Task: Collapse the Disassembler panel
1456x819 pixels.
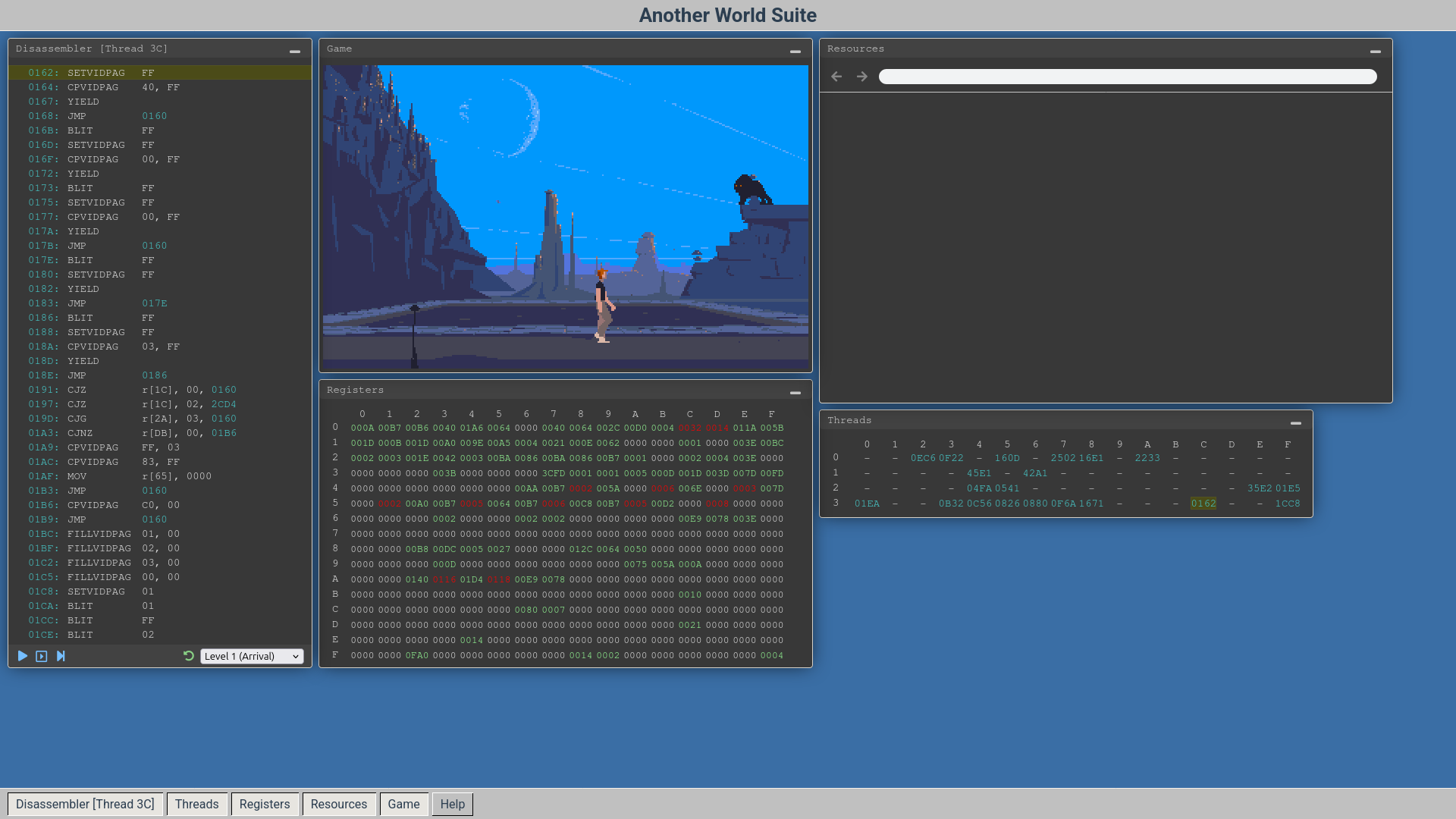Action: [x=295, y=52]
